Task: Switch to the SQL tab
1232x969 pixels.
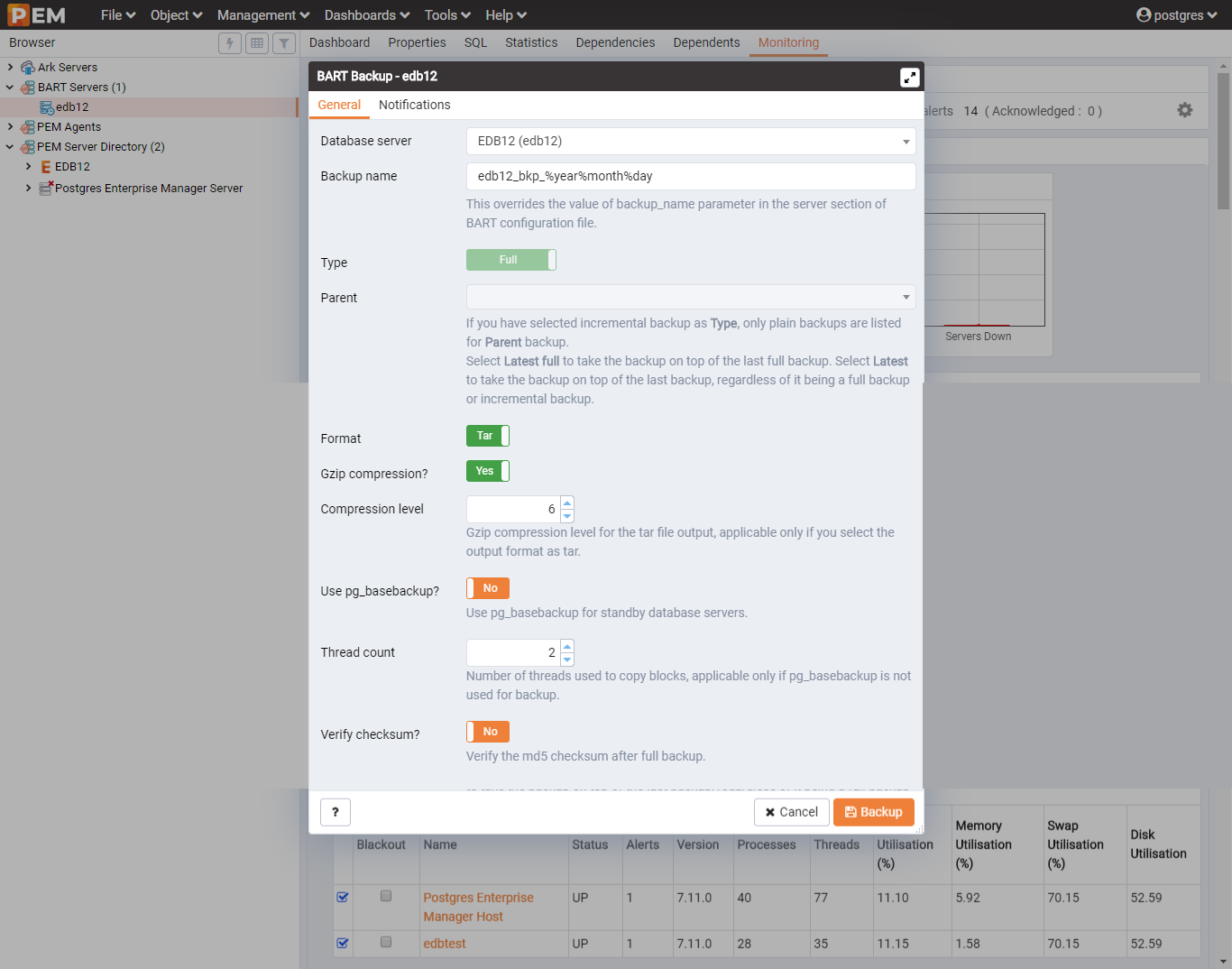Action: coord(475,42)
